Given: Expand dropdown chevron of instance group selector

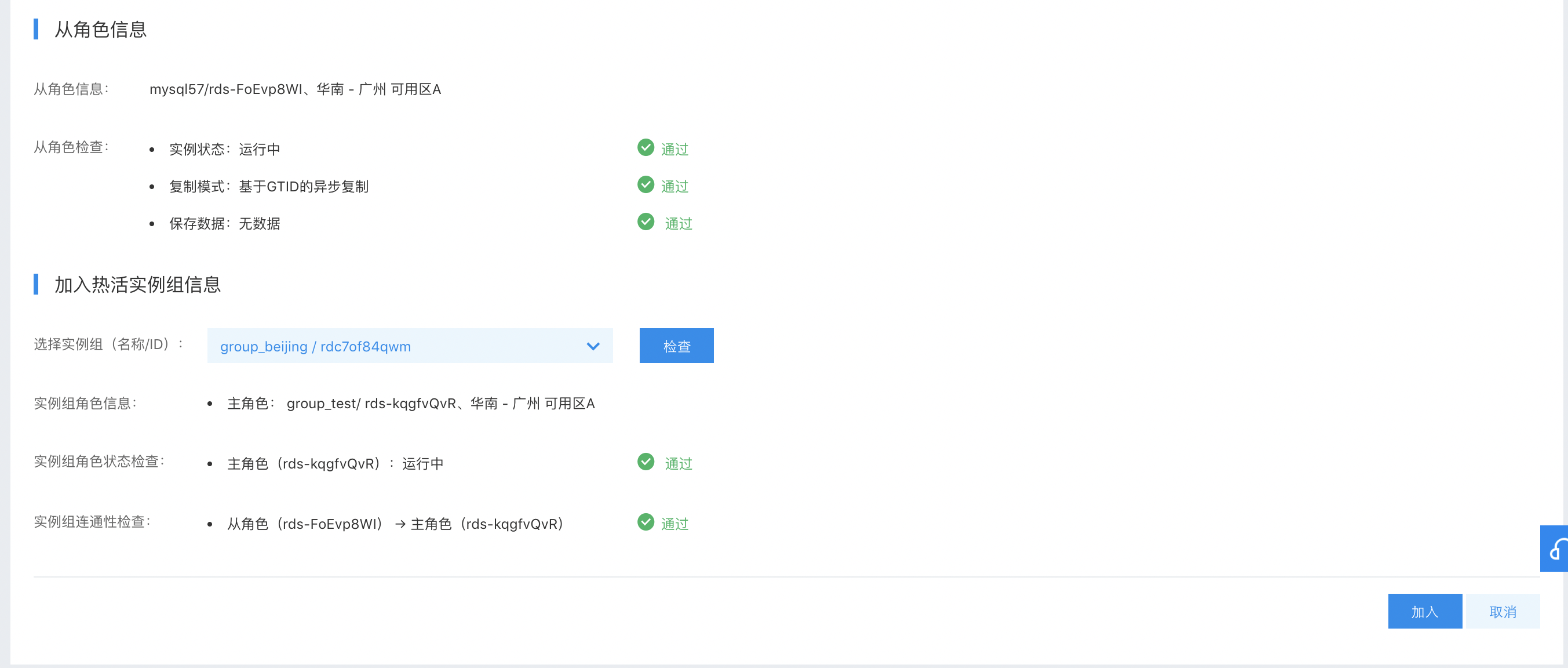Looking at the screenshot, I should click(593, 346).
